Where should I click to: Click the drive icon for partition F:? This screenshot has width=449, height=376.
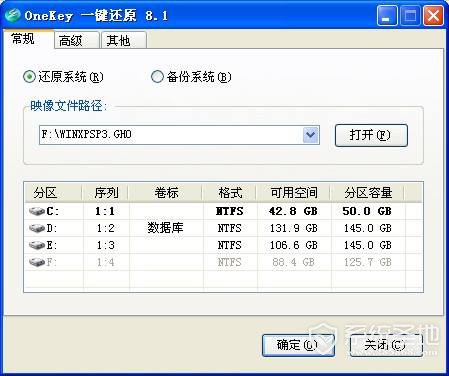tap(37, 262)
